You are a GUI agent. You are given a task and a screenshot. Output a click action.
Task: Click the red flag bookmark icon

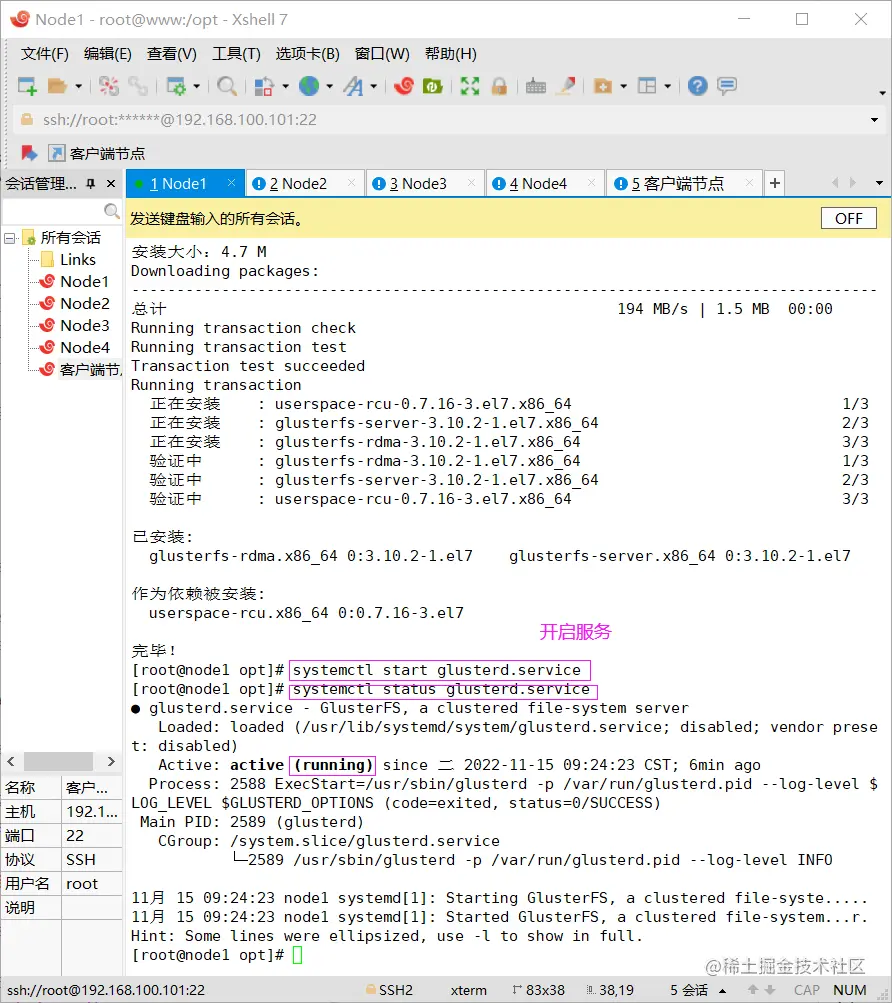click(29, 153)
